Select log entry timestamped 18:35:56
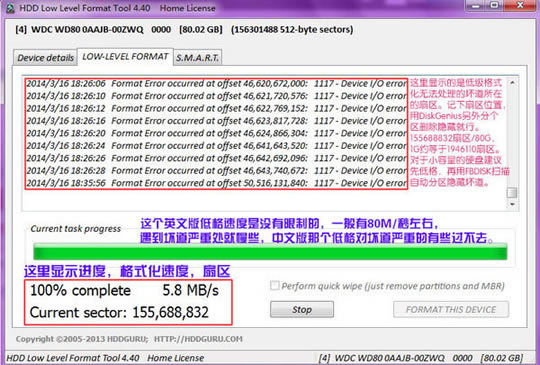The width and height of the screenshot is (540, 365). [x=216, y=183]
